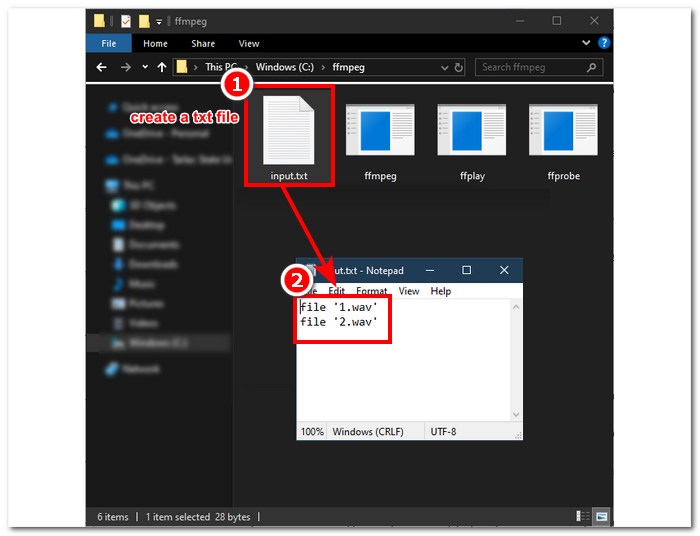700x536 pixels.
Task: Click ffmpeg in the address bar path
Action: pyautogui.click(x=348, y=67)
